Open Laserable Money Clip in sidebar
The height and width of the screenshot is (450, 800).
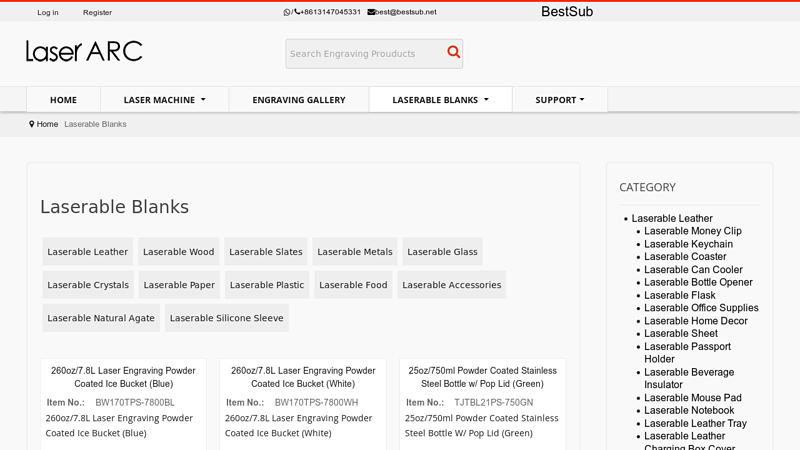tap(692, 231)
